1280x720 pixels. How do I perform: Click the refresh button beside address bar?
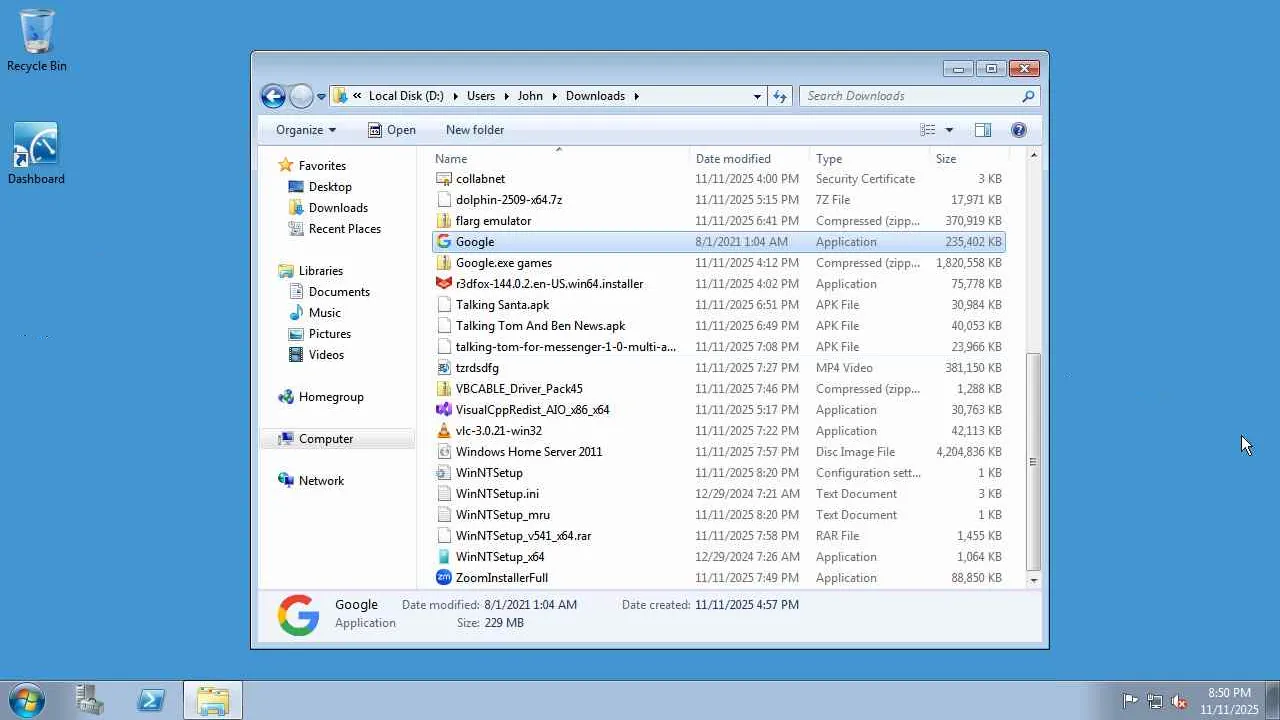click(781, 96)
